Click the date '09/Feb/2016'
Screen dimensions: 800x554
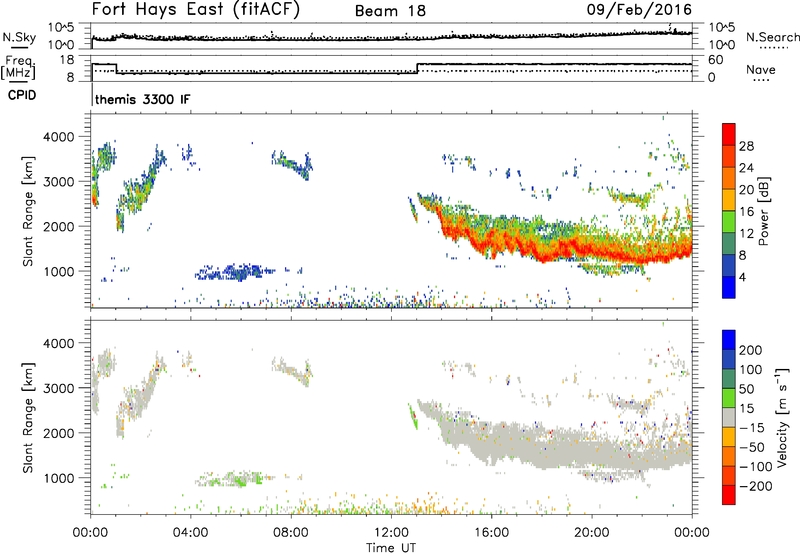pos(639,9)
